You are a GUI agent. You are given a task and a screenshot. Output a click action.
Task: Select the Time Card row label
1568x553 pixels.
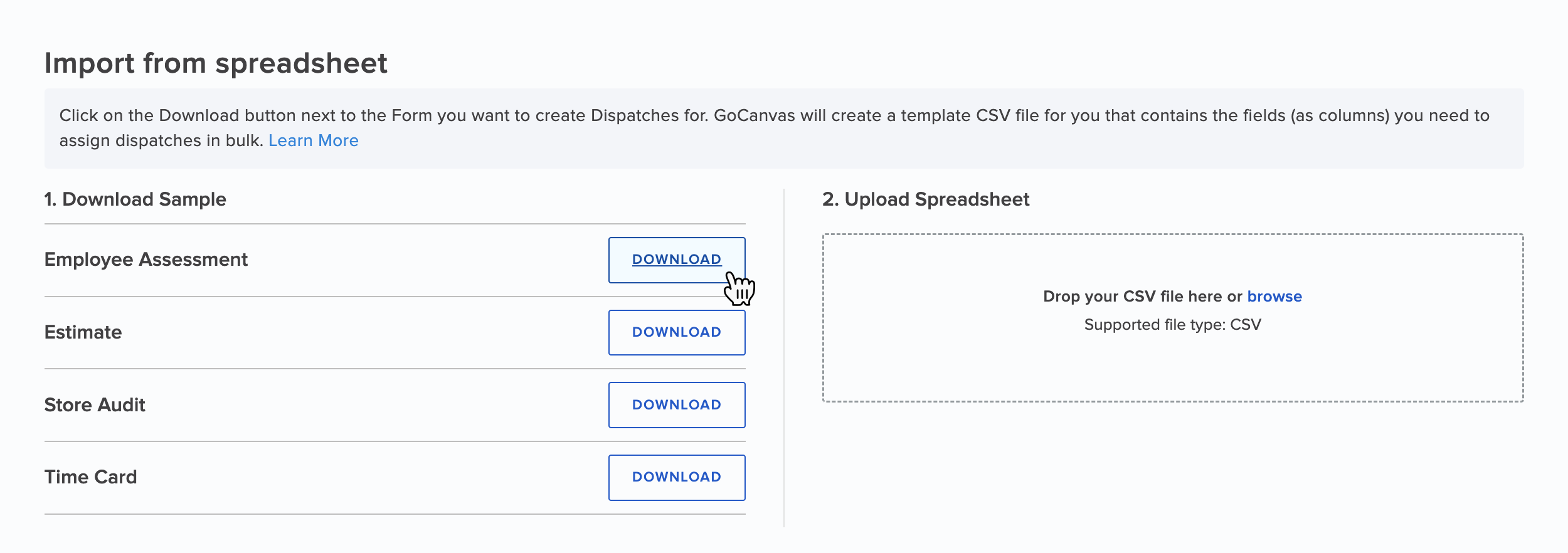pos(90,477)
